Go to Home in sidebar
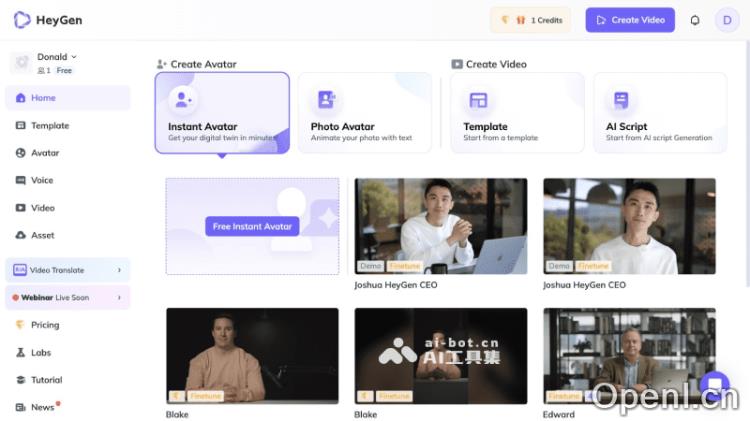Screen dimensions: 750x421 (x=43, y=98)
